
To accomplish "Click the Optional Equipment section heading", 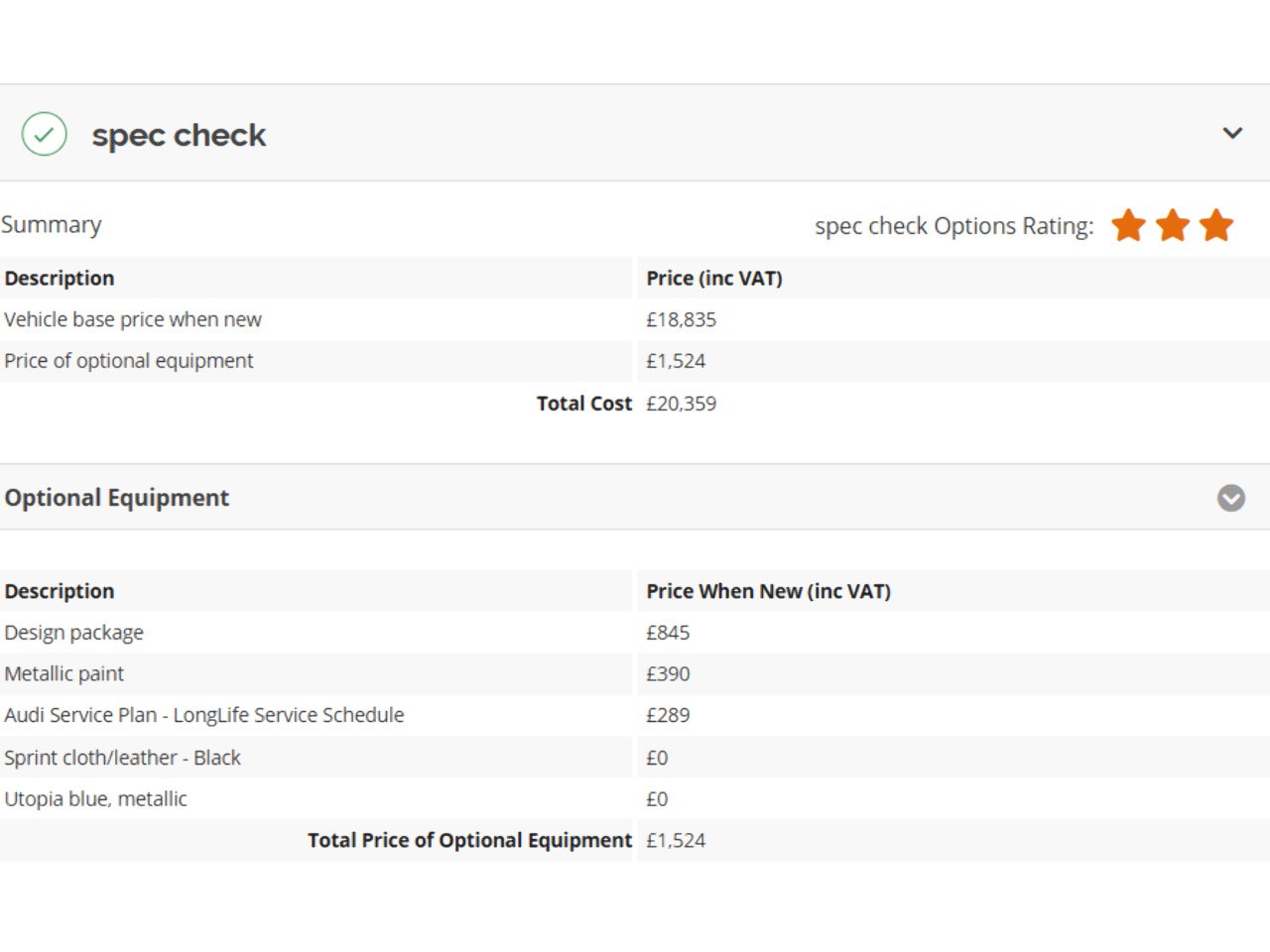I will click(x=117, y=498).
